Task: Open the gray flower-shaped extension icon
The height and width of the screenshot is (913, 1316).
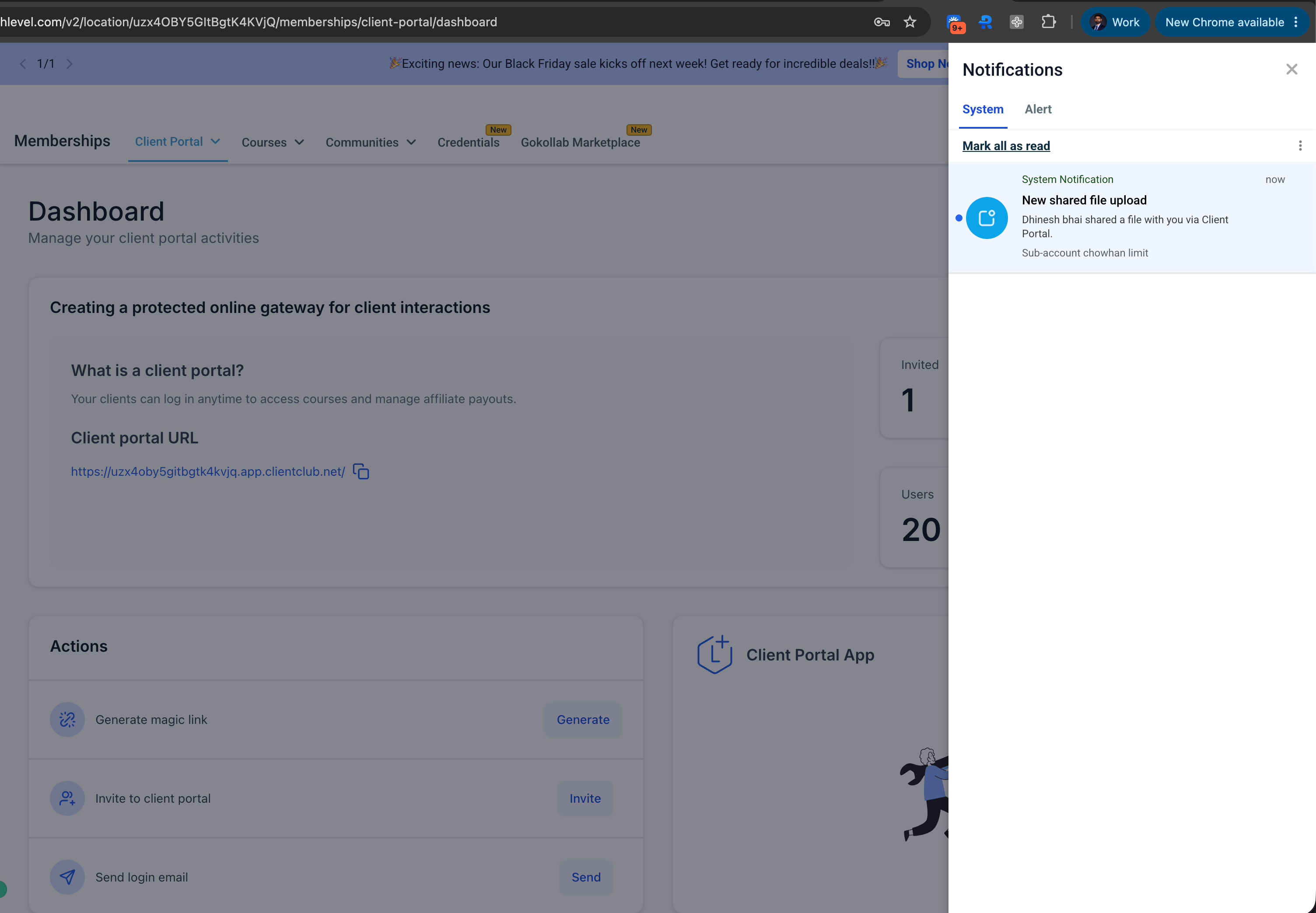Action: [x=1016, y=22]
